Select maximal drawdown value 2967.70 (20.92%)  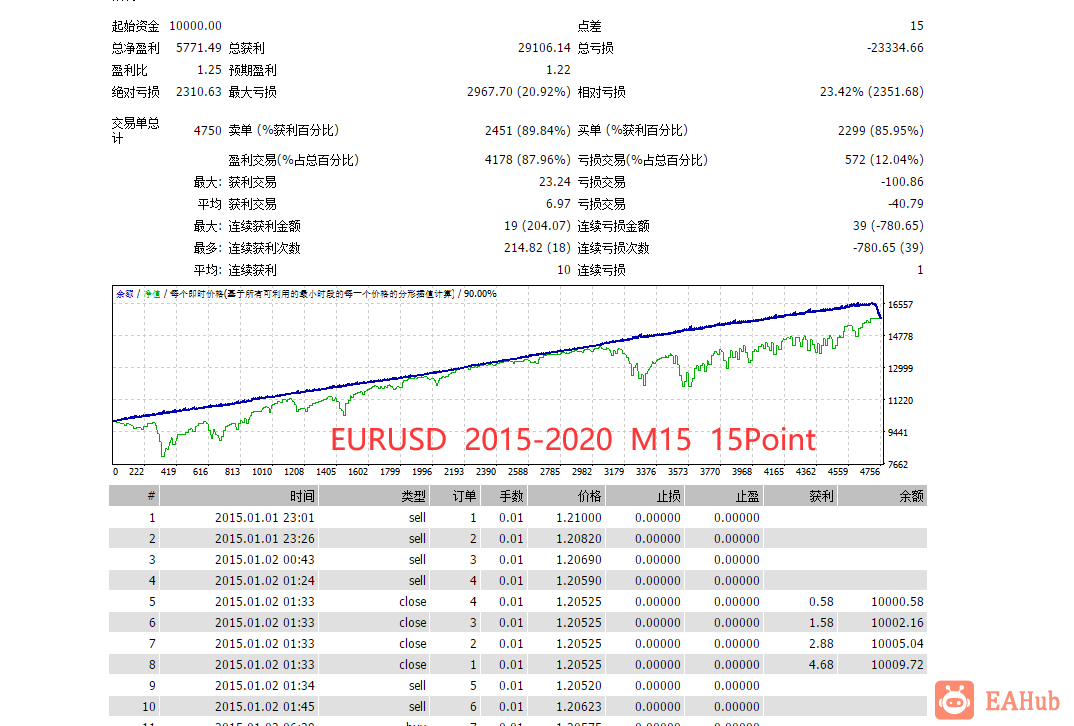click(x=519, y=92)
